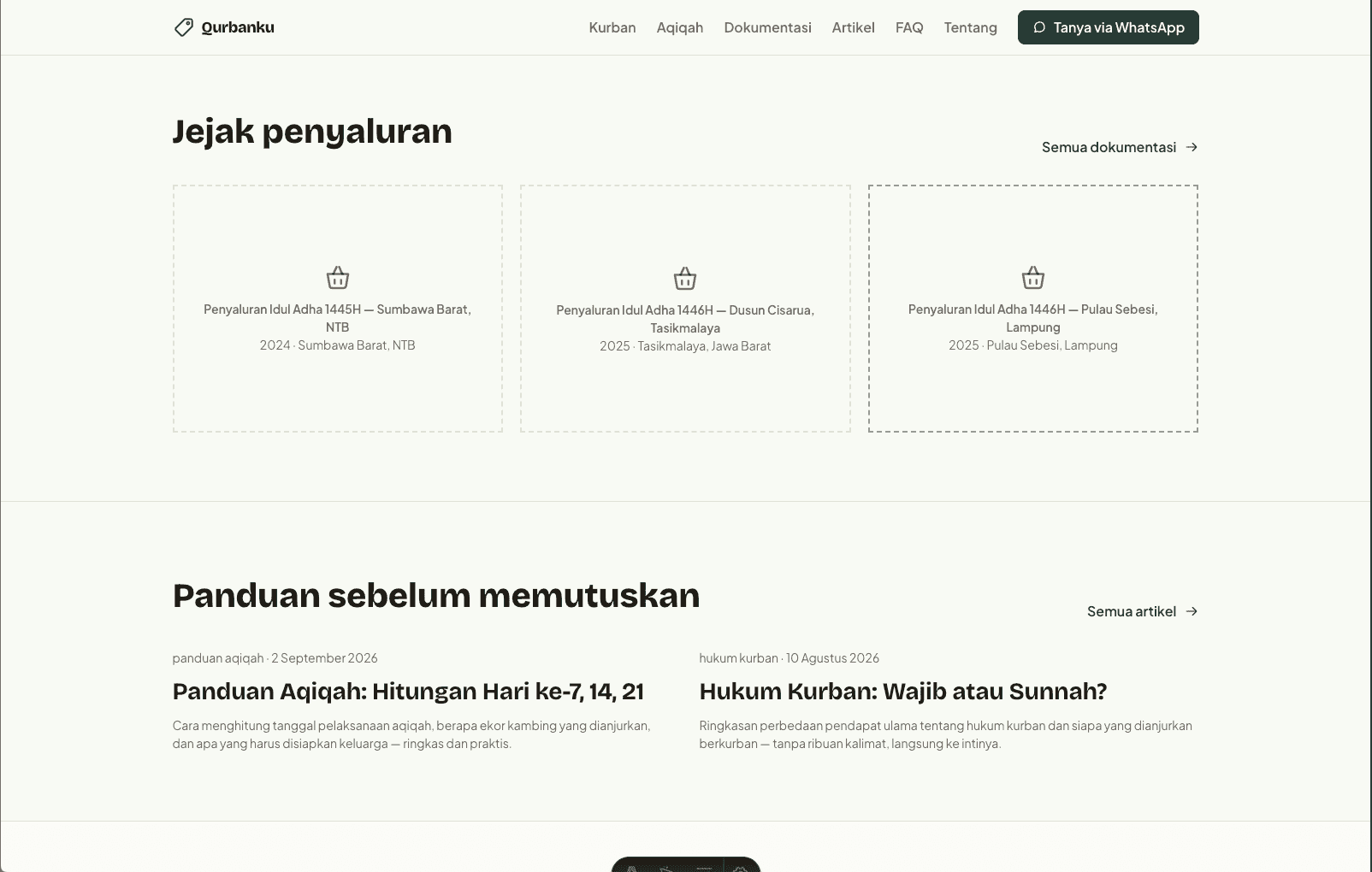The width and height of the screenshot is (1372, 872).
Task: Open article Hukum Kurban: Wajib atau Sunnah?
Action: 903,691
